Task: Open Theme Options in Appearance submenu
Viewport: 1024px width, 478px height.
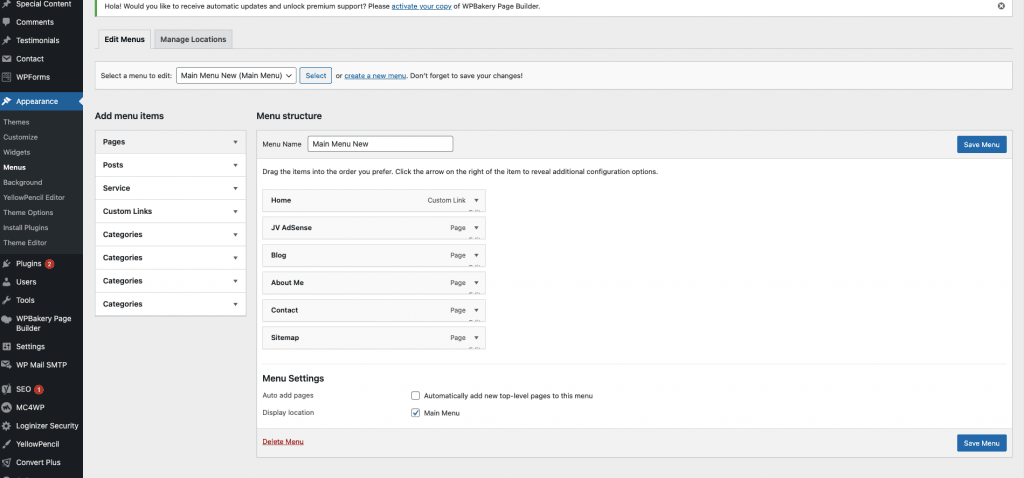Action: (x=28, y=212)
